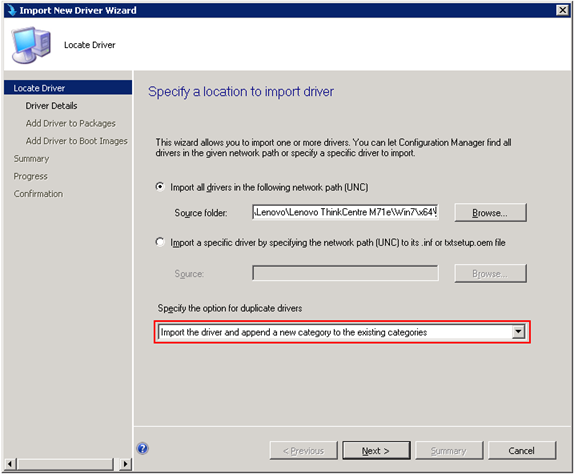Cancel the driver import wizard
The width and height of the screenshot is (574, 474).
coord(521,451)
